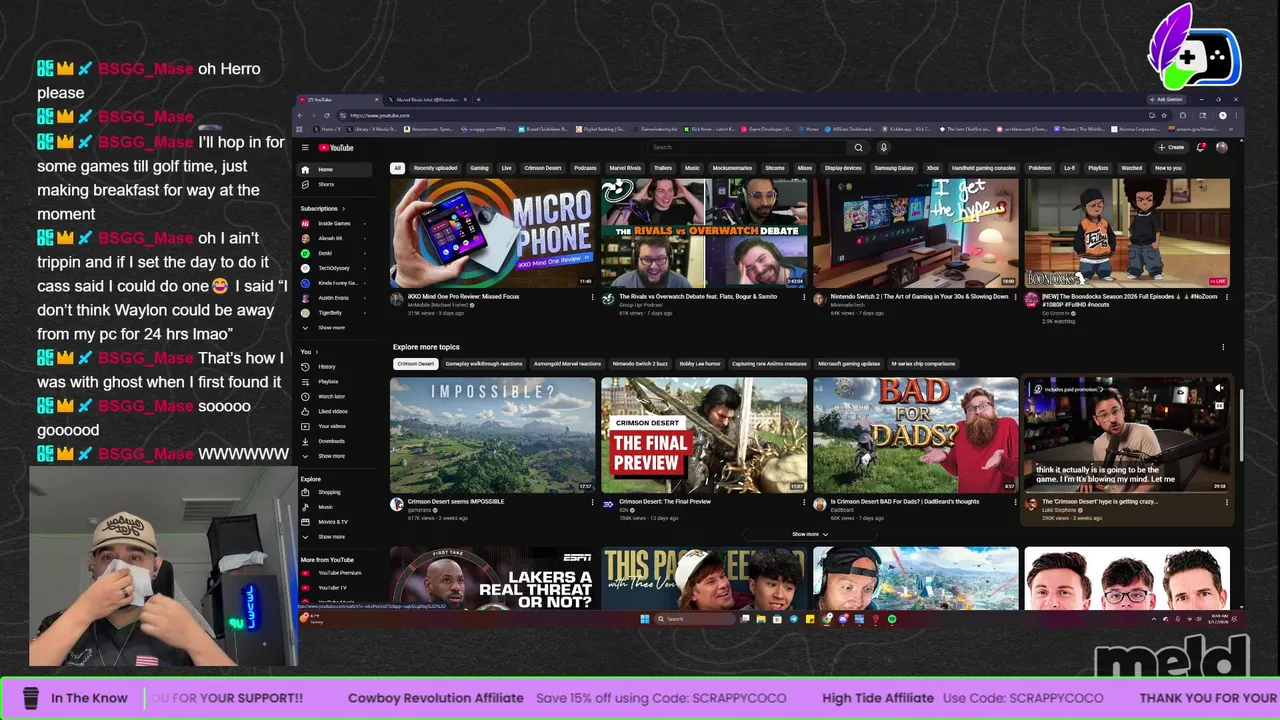Open a new browser tab
The image size is (1280, 720).
coord(478,99)
